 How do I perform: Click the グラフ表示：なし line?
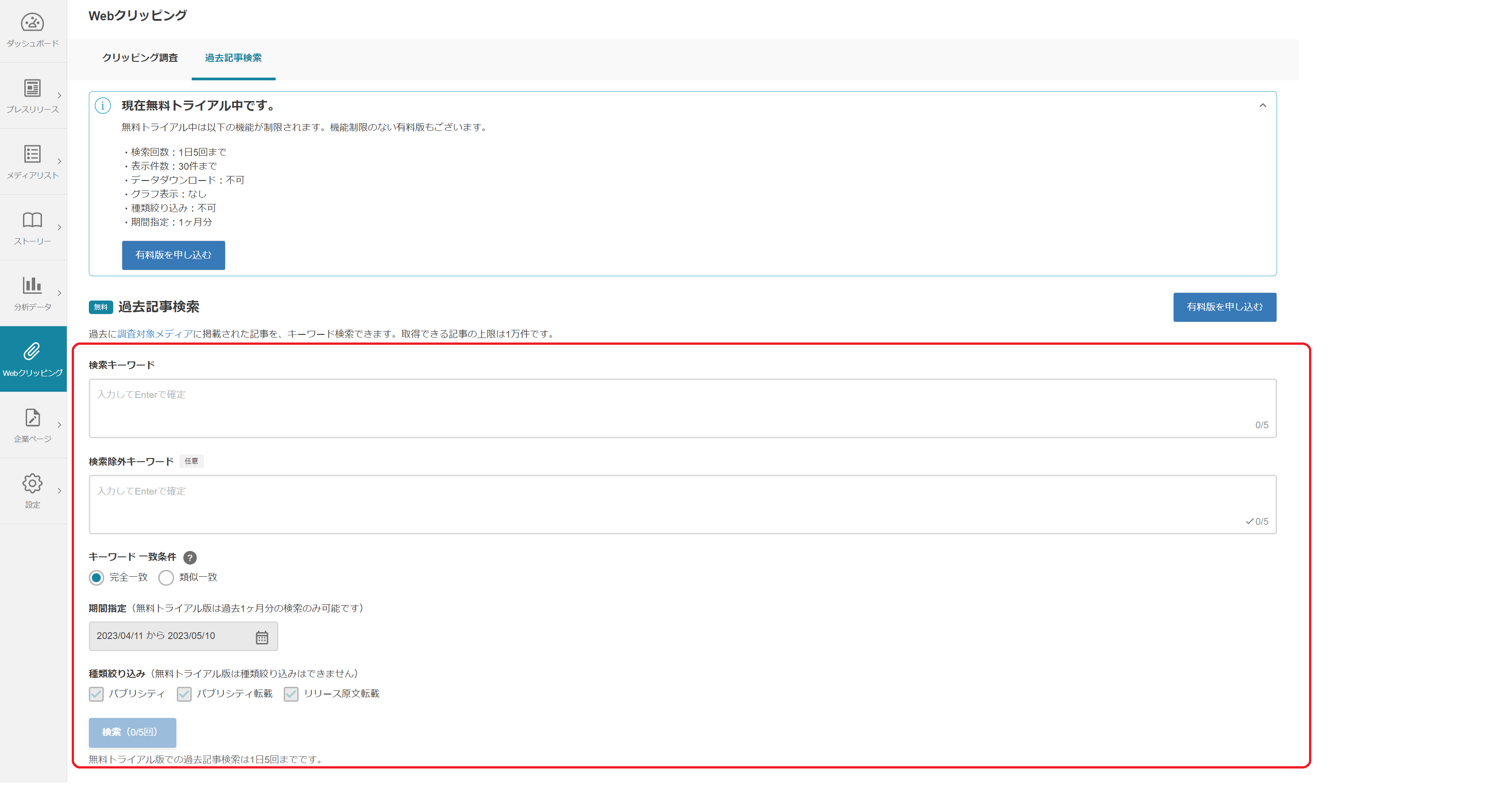coord(166,194)
